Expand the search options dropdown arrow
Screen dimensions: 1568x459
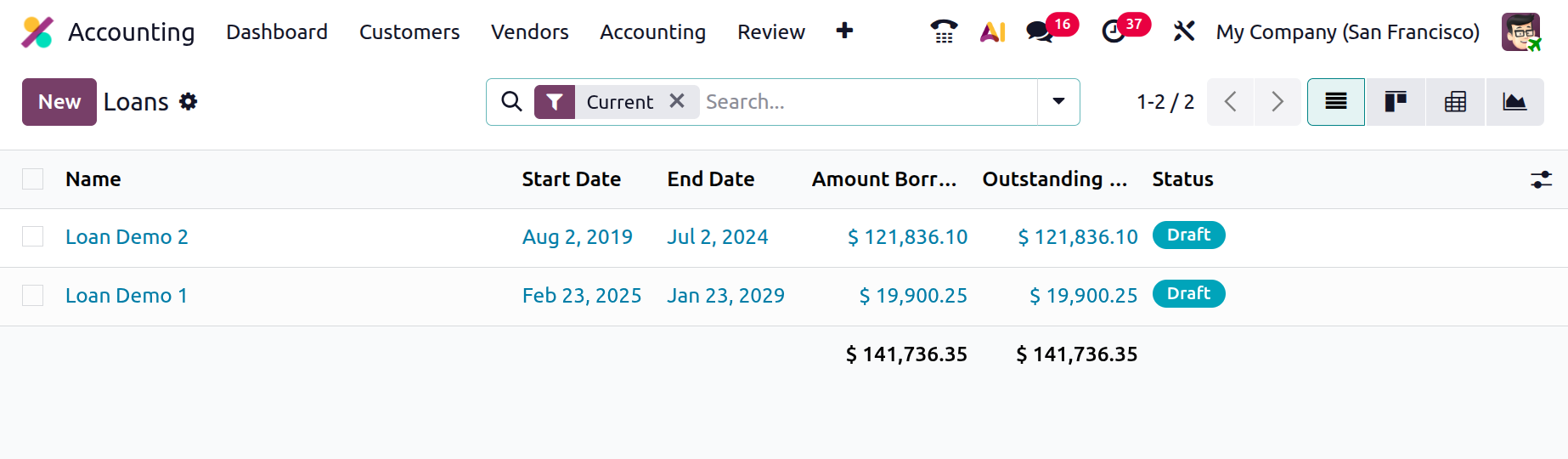tap(1058, 102)
